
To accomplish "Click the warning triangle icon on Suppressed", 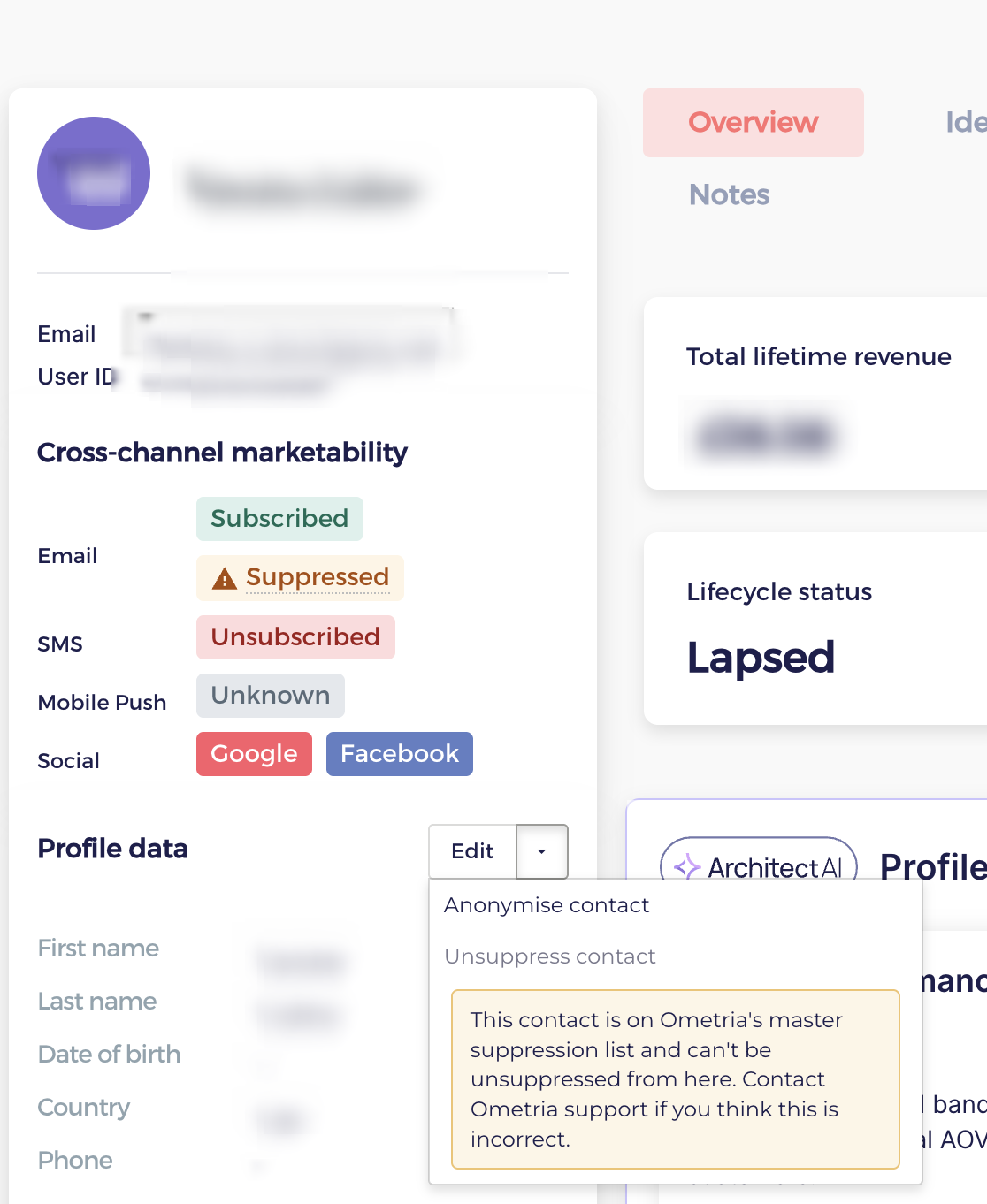I will click(x=225, y=578).
